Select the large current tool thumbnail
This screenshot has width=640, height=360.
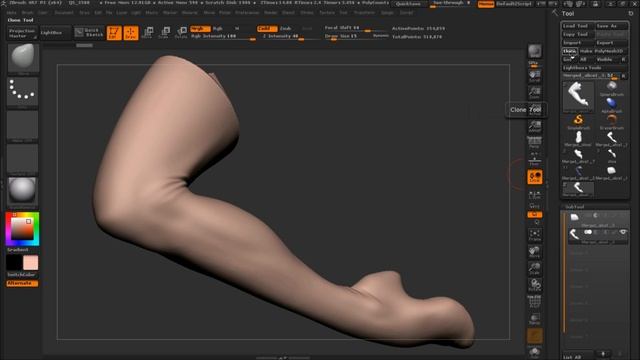(578, 96)
